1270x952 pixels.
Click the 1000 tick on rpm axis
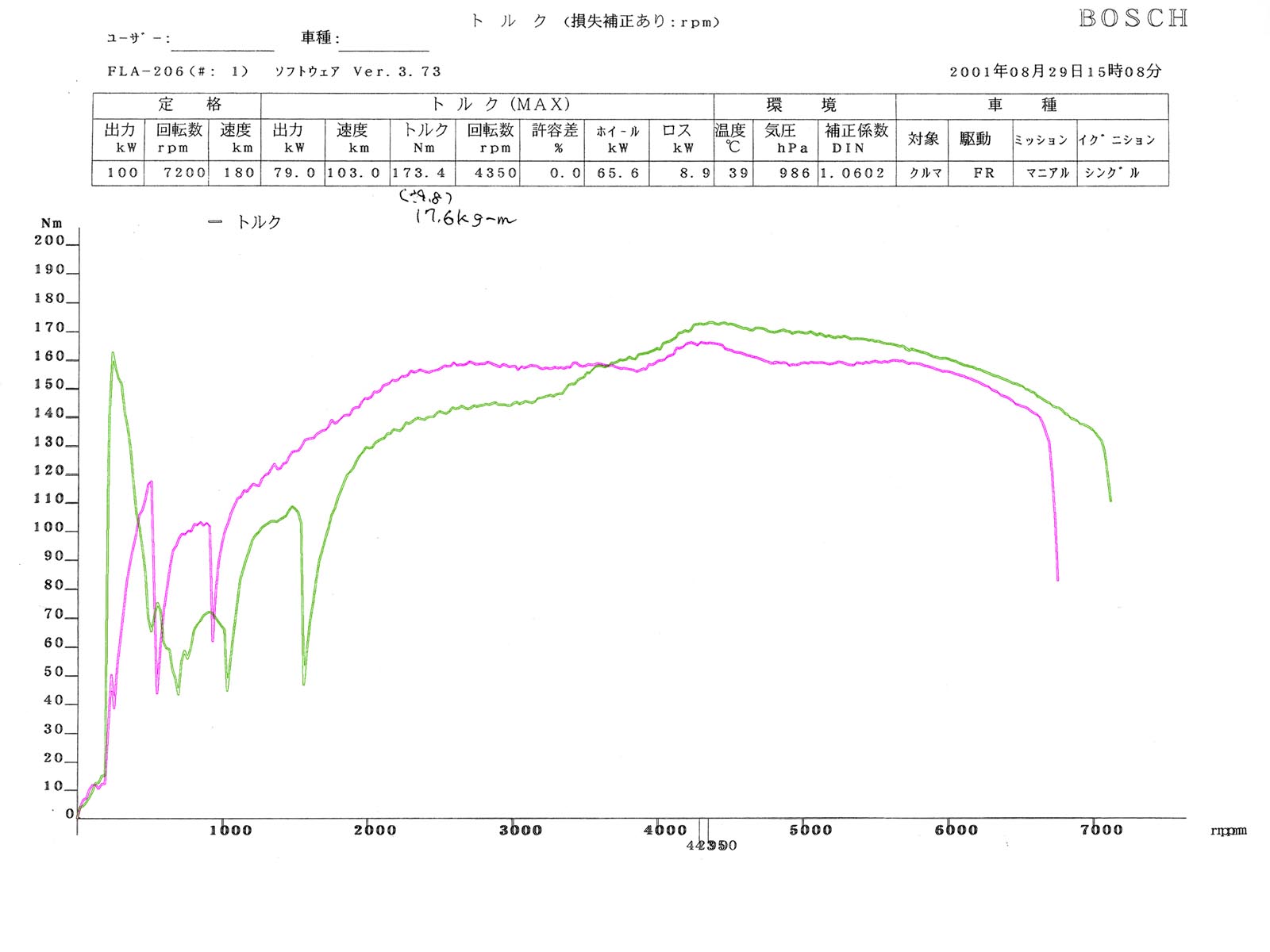[230, 831]
